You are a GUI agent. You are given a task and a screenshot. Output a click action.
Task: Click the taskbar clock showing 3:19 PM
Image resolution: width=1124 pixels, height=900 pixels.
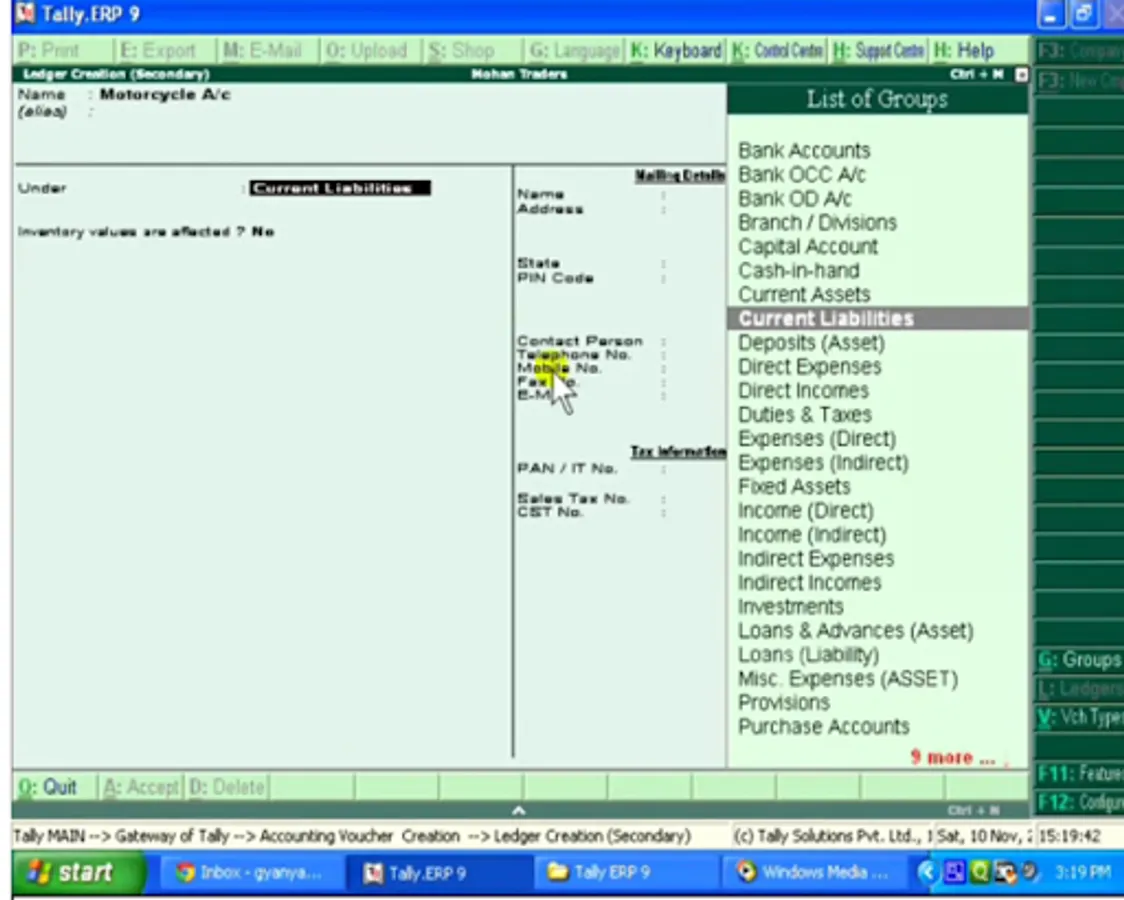pos(1082,872)
